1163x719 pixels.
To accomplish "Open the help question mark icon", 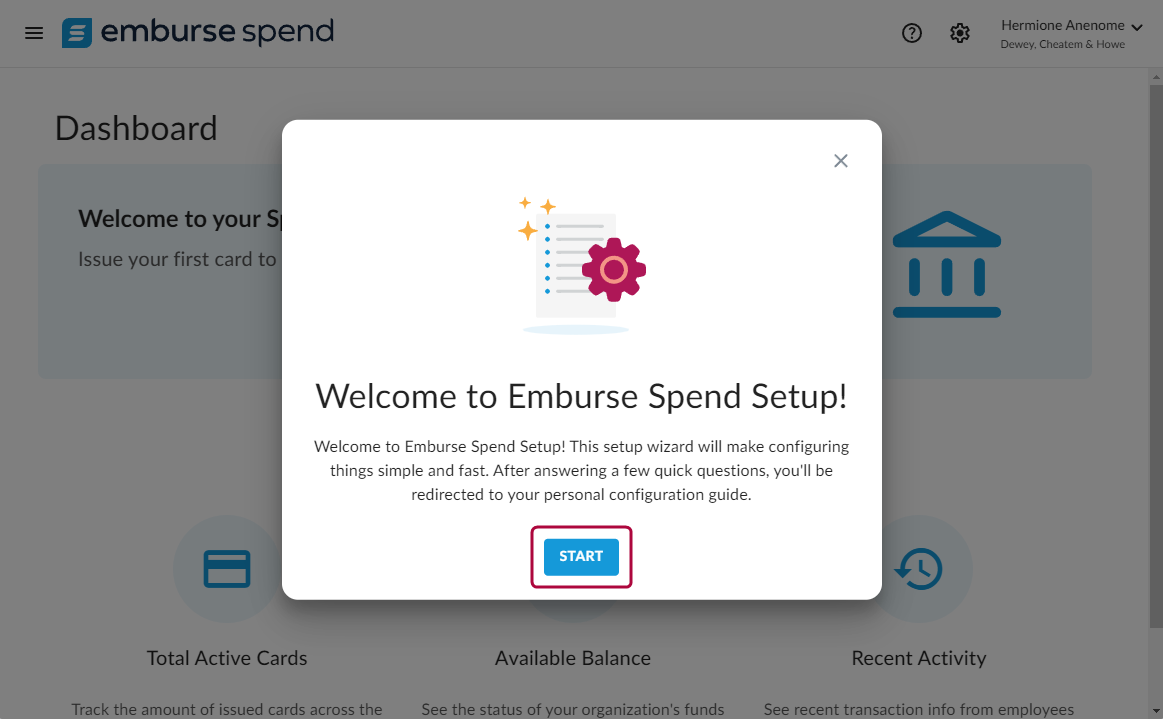I will pyautogui.click(x=912, y=33).
